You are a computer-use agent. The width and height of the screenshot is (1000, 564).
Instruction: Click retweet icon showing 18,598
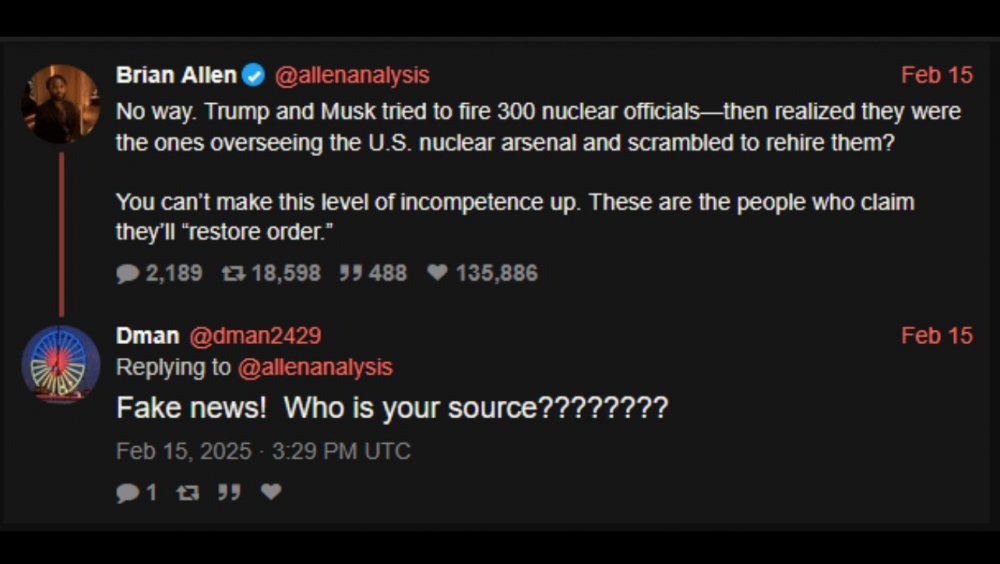tap(233, 273)
